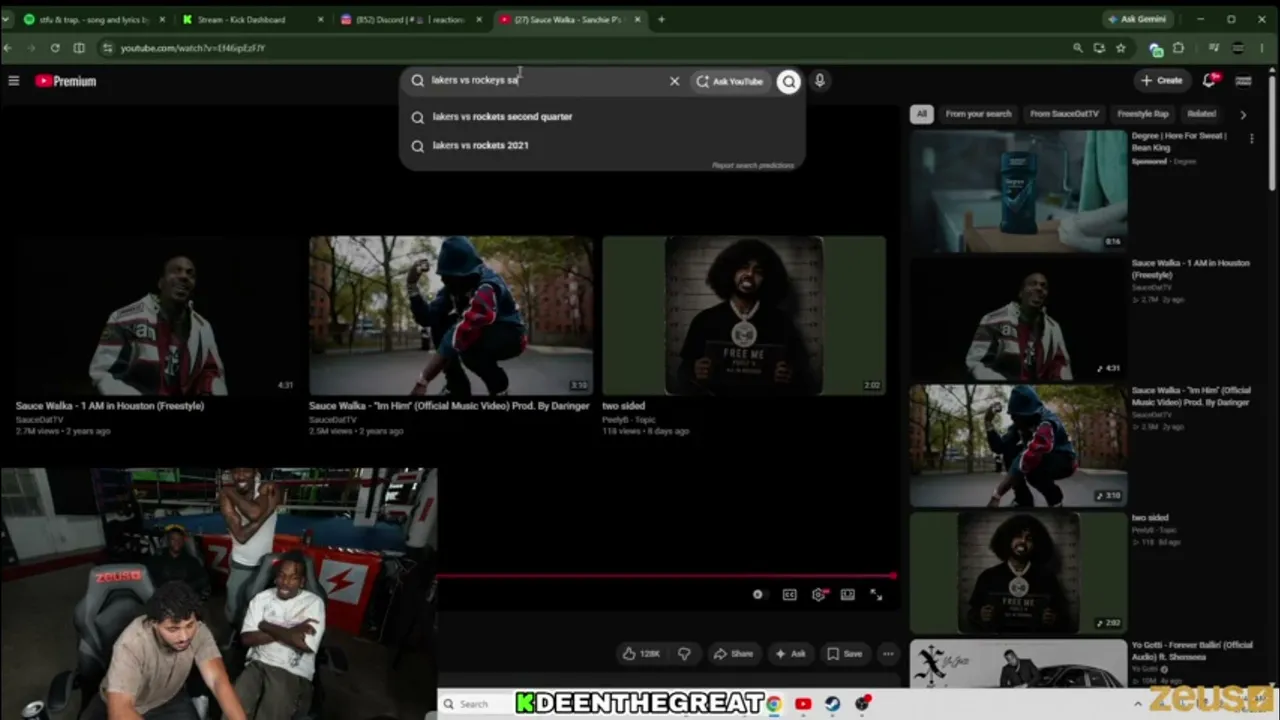The height and width of the screenshot is (720, 1280).
Task: Click the Create button
Action: coord(1161,81)
